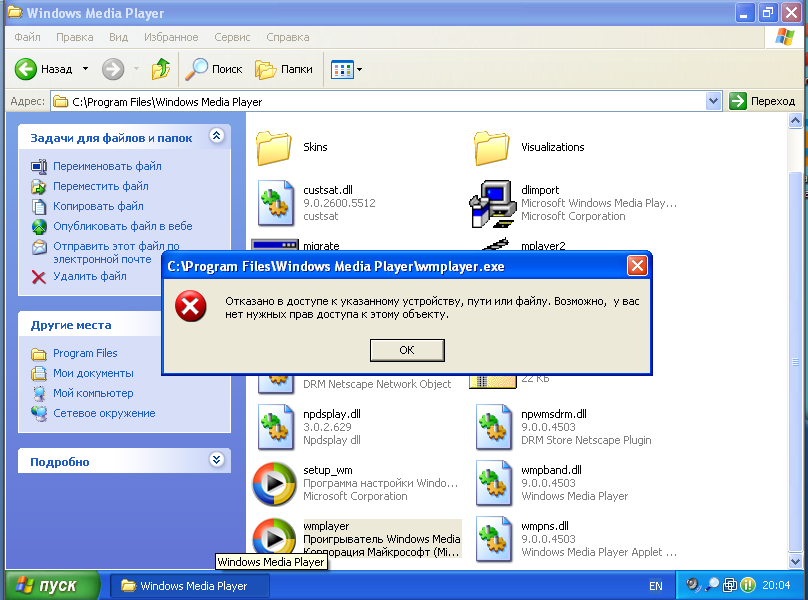Select the setup_wm program icon
This screenshot has width=808, height=600.
pyautogui.click(x=274, y=484)
